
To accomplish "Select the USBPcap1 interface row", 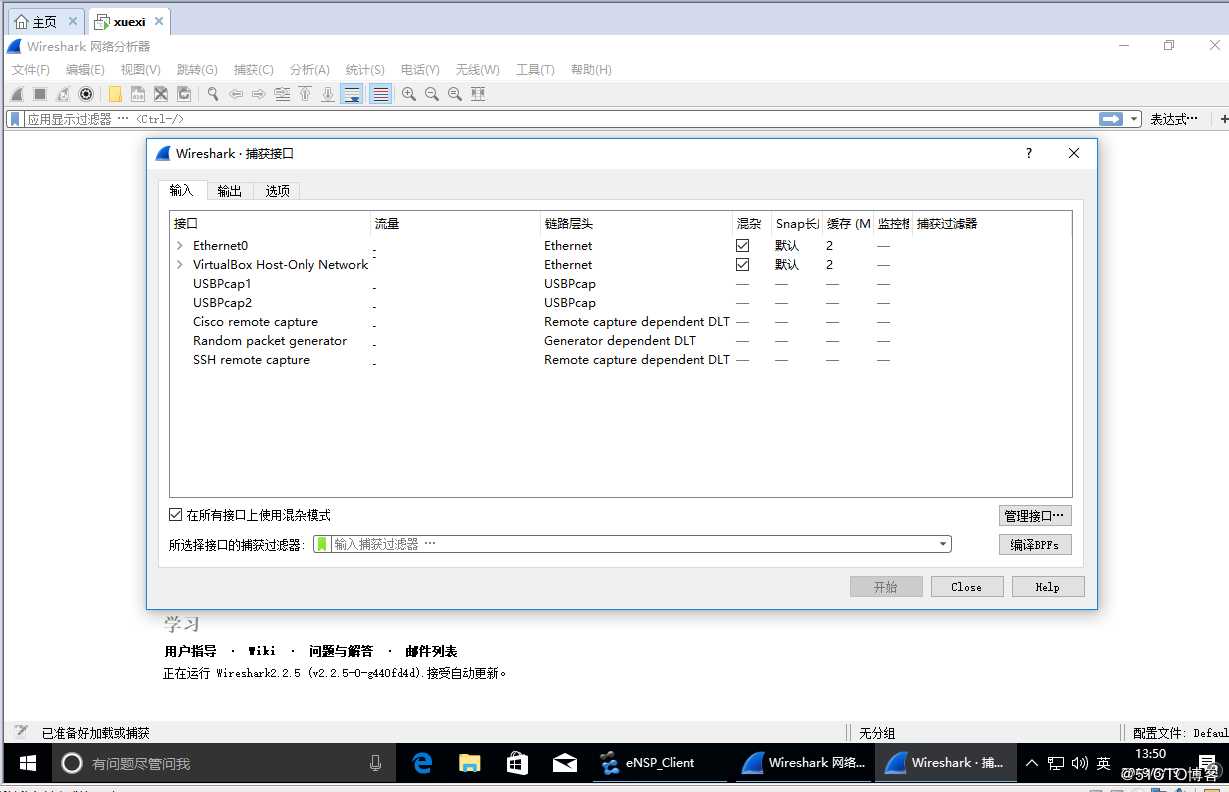I will 620,284.
